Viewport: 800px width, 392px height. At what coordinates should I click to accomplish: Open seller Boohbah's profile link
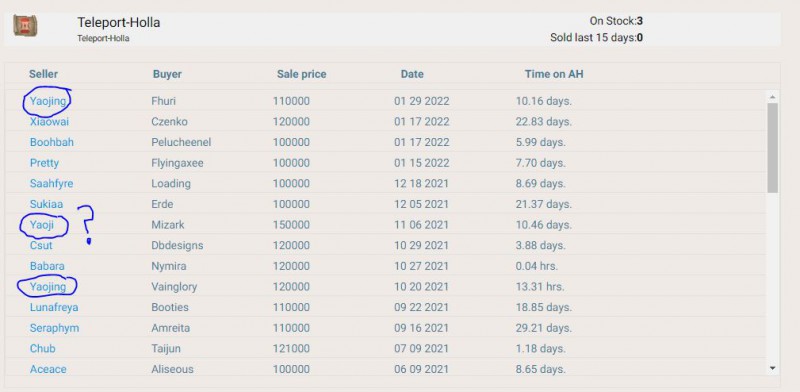pos(52,142)
